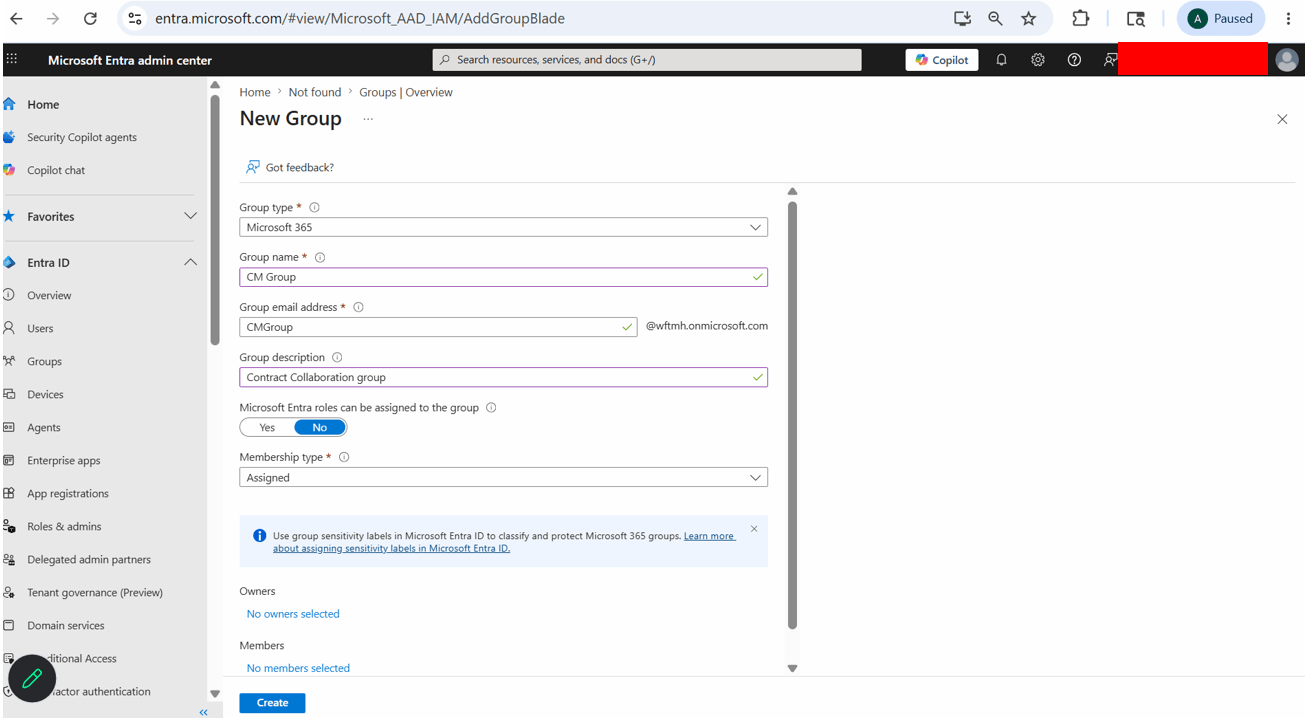The image size is (1314, 718).
Task: Open Enterprise apps in sidebar
Action: (x=64, y=460)
